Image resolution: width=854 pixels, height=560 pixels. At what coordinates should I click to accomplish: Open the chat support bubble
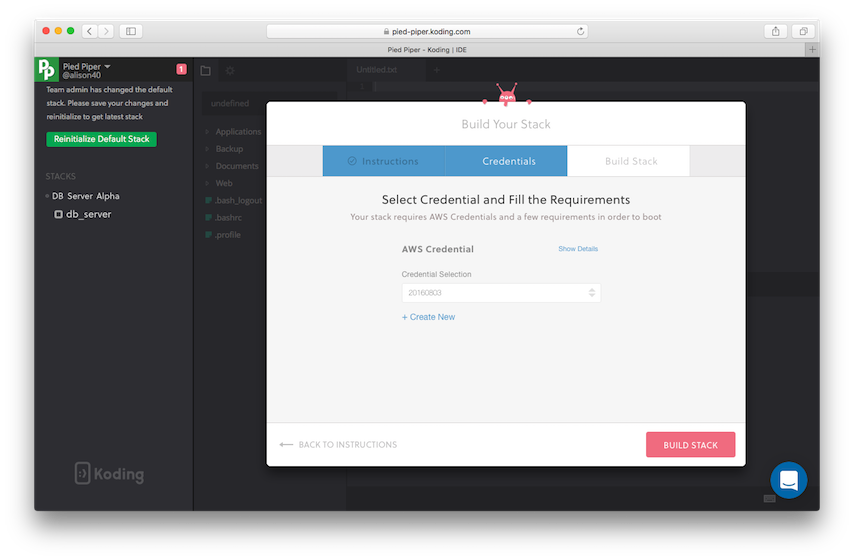788,480
